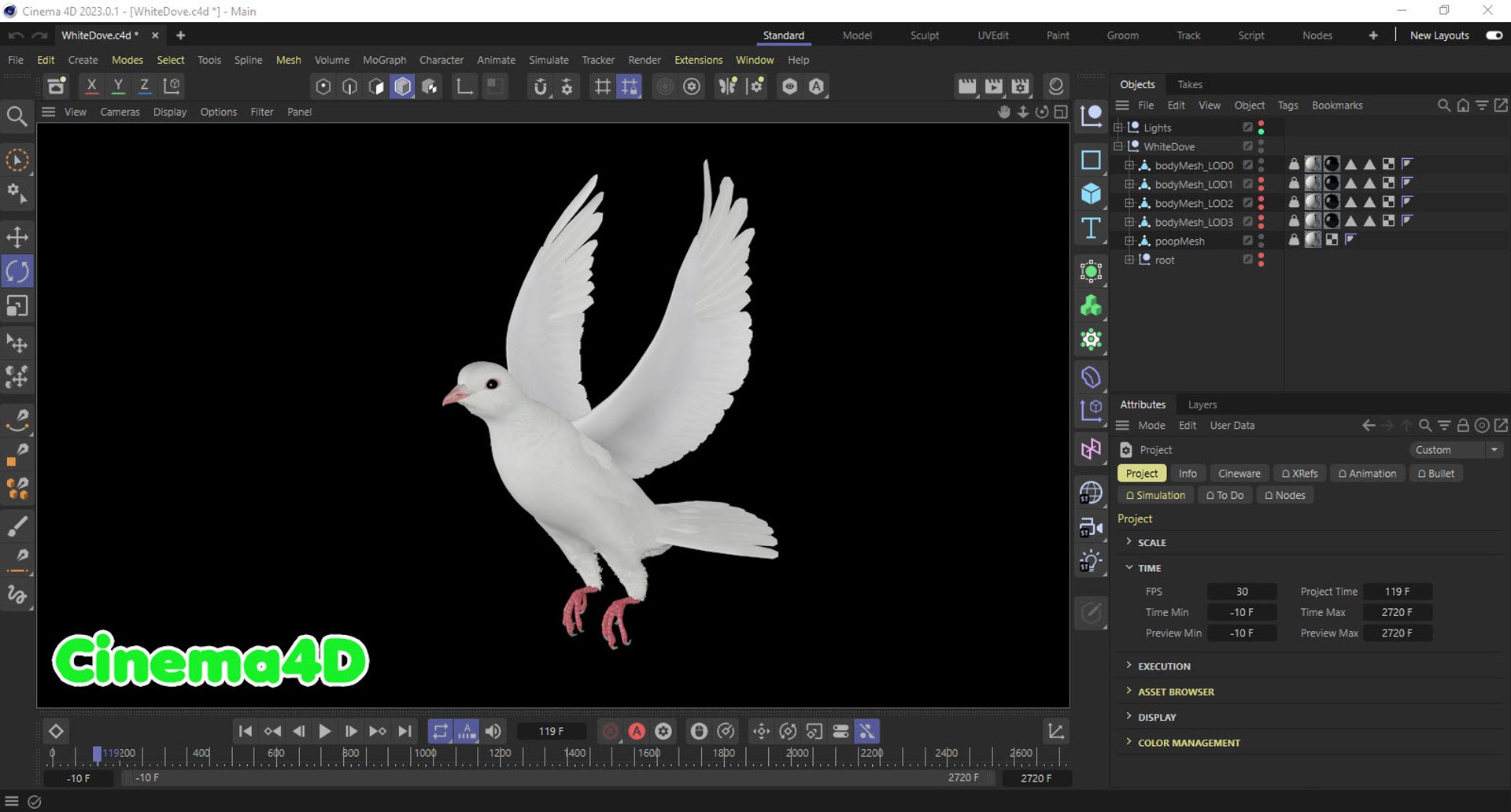Expand the root object
The width and height of the screenshot is (1511, 812).
1129,259
